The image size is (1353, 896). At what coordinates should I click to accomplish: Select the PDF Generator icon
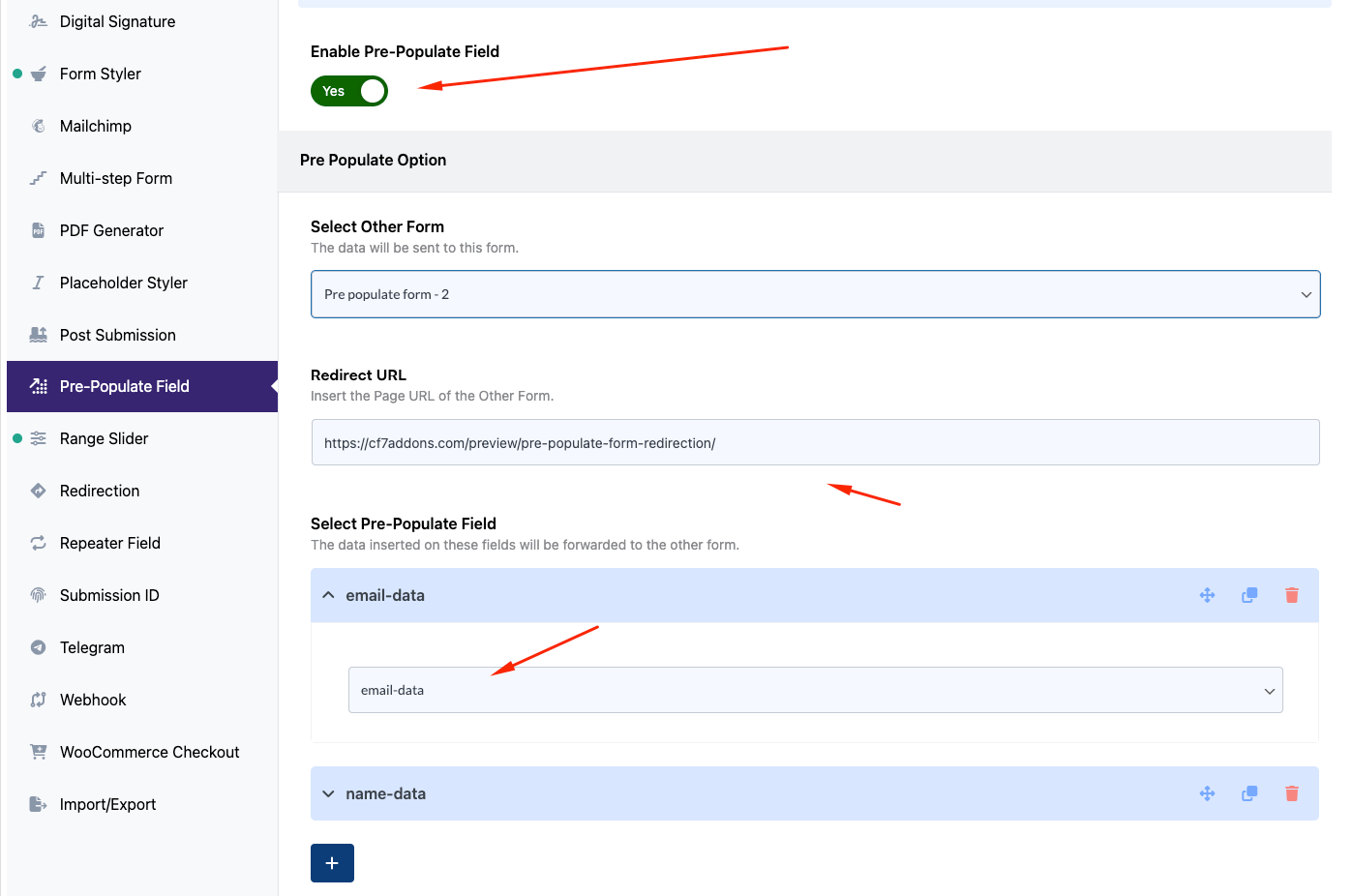coord(37,230)
